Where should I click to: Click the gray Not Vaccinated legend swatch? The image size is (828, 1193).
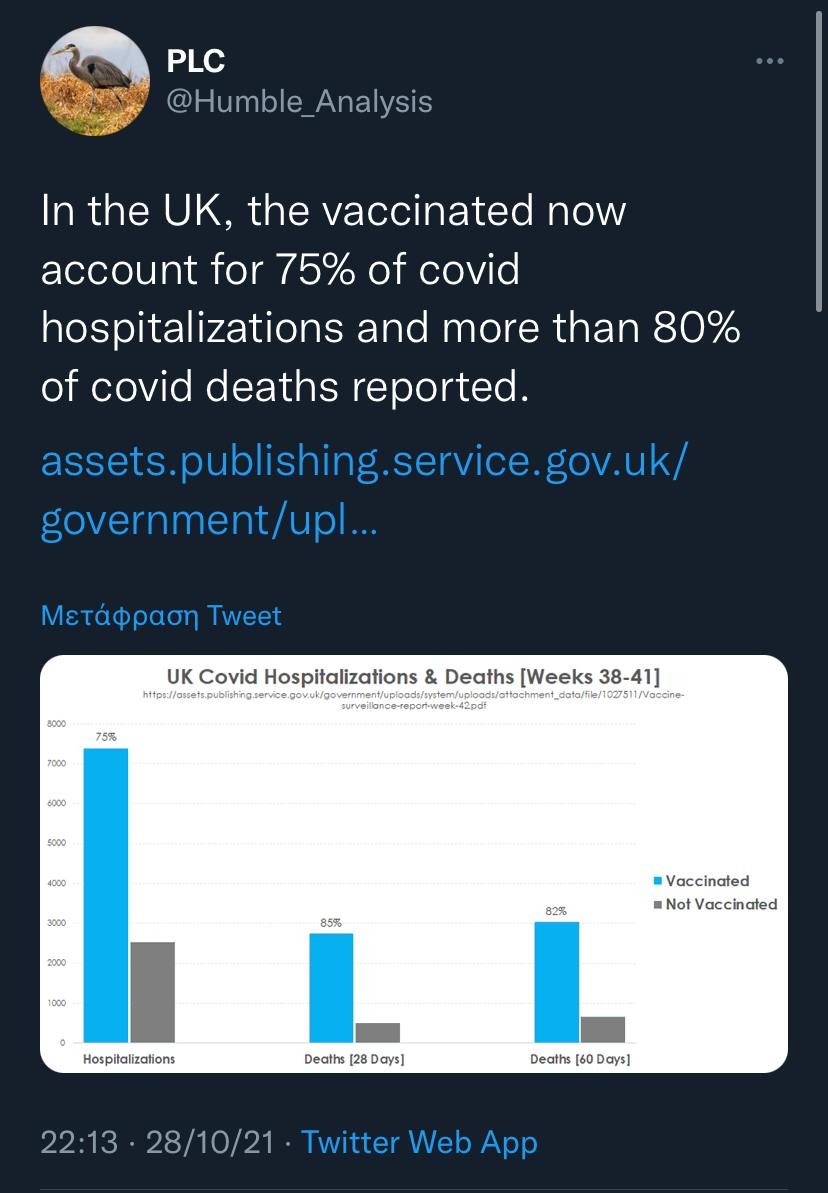pyautogui.click(x=657, y=904)
